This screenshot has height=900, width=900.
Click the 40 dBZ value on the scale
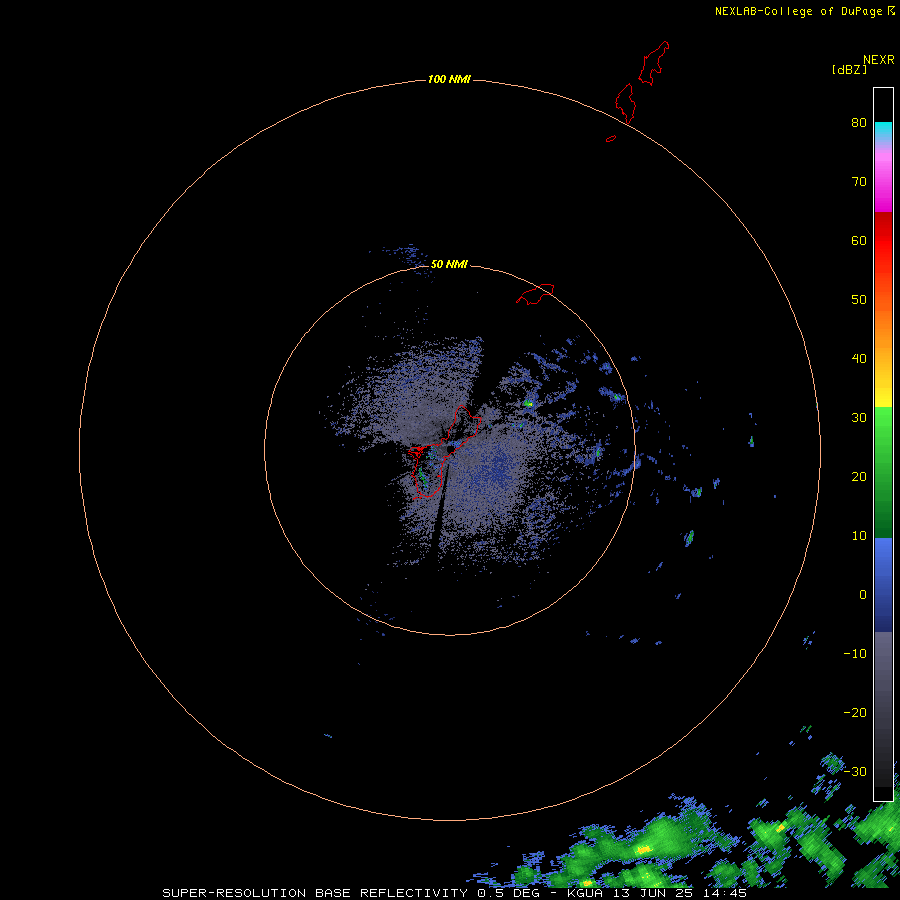click(859, 359)
